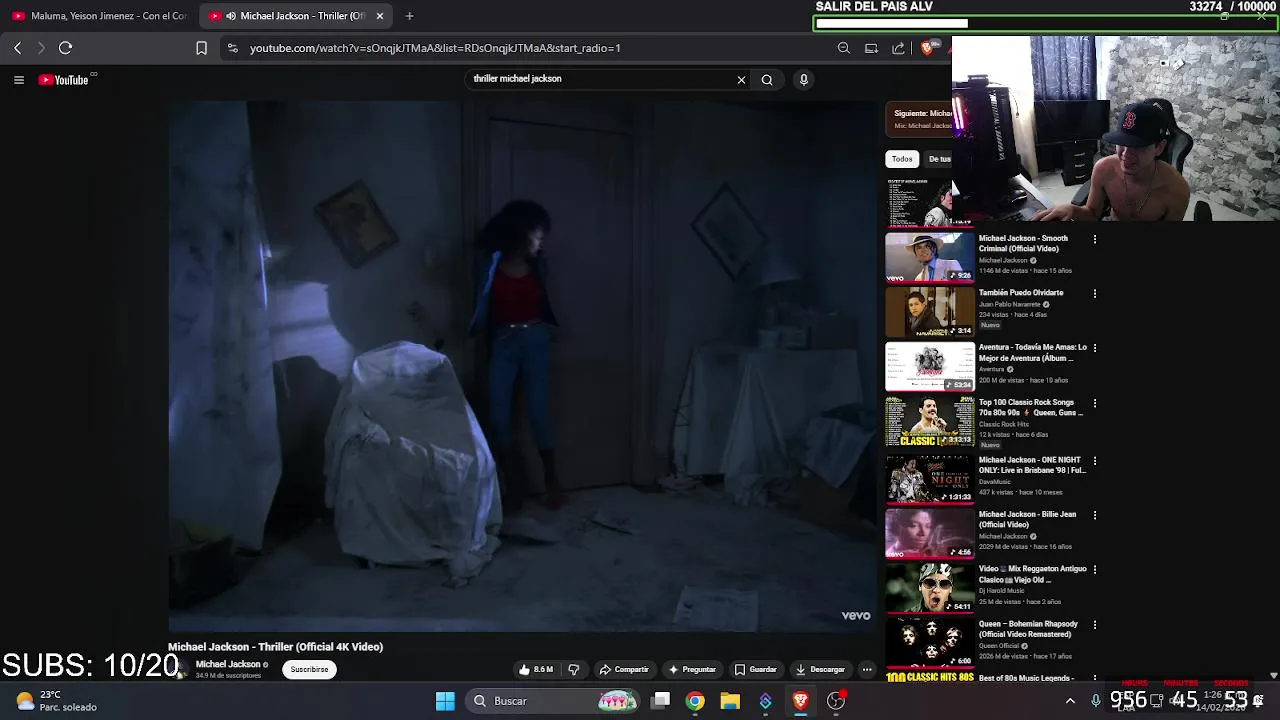
Task: Open ONE NIGHT ONLY Live in Brisbane title
Action: point(1032,465)
